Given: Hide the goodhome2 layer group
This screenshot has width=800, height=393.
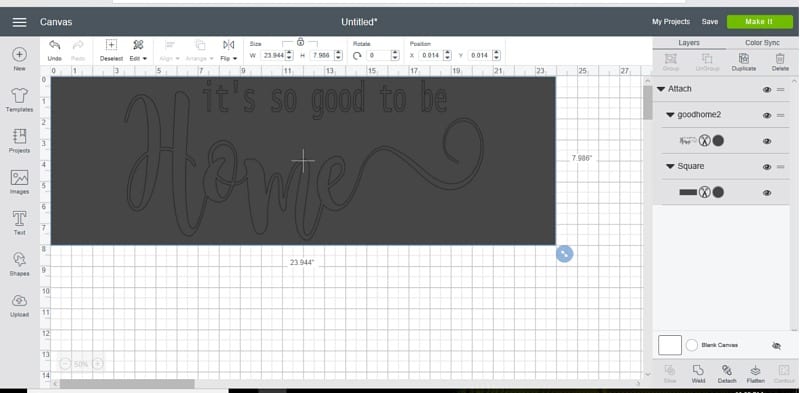Looking at the screenshot, I should tap(767, 115).
